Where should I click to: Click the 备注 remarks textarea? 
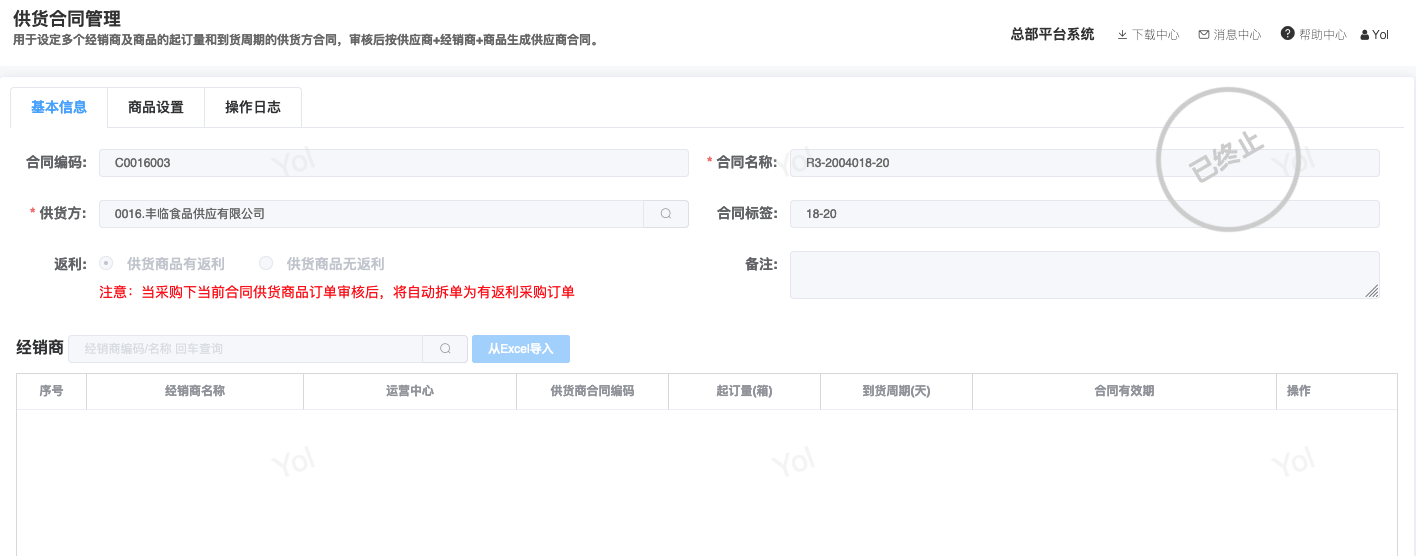click(1085, 275)
